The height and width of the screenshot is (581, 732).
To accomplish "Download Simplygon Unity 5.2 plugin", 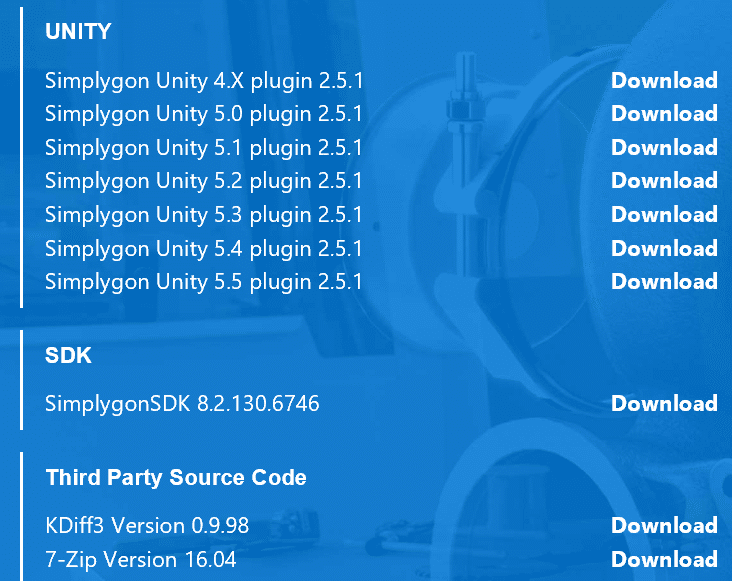I will (x=664, y=181).
